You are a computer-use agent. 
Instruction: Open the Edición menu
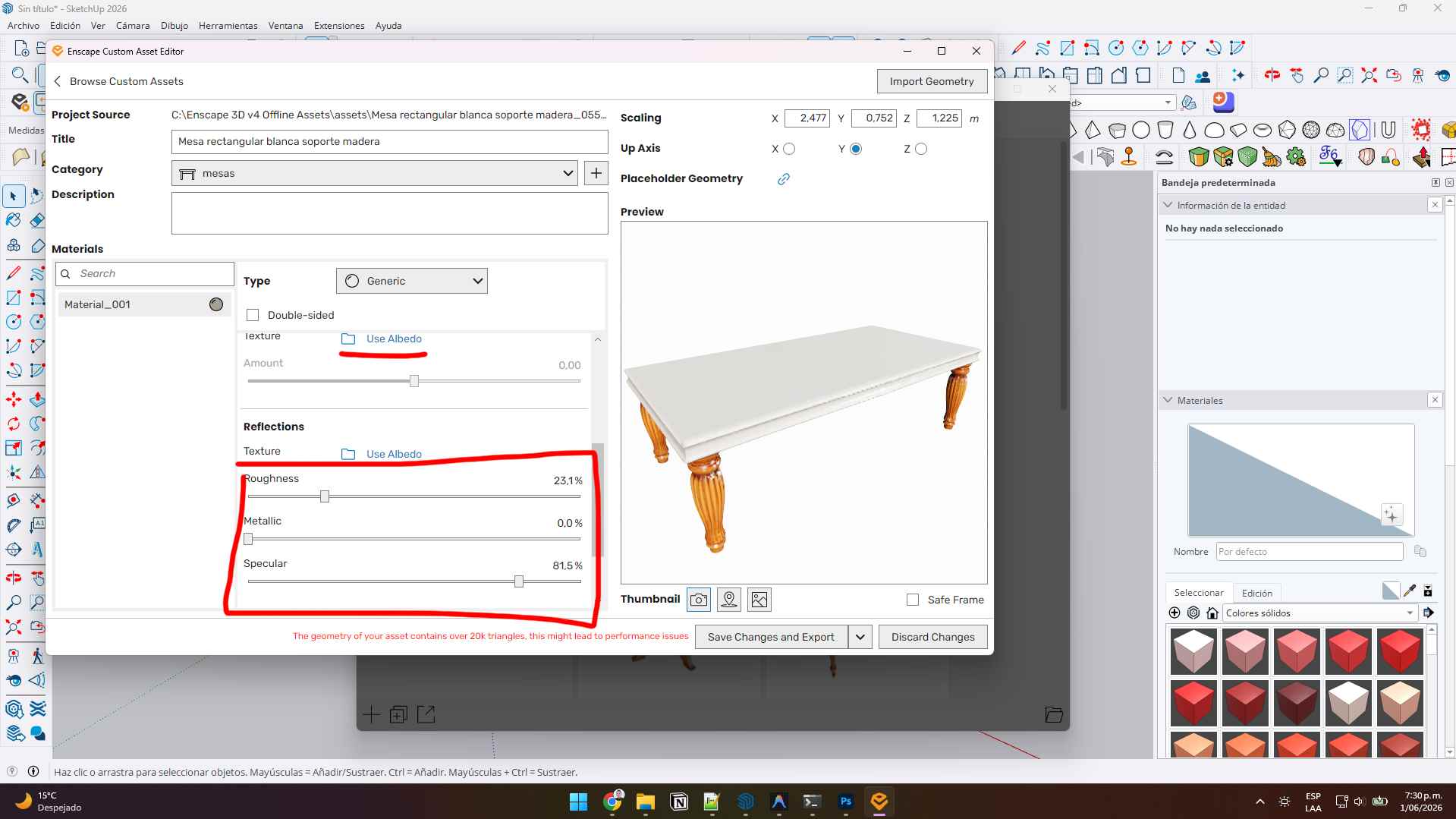point(65,25)
